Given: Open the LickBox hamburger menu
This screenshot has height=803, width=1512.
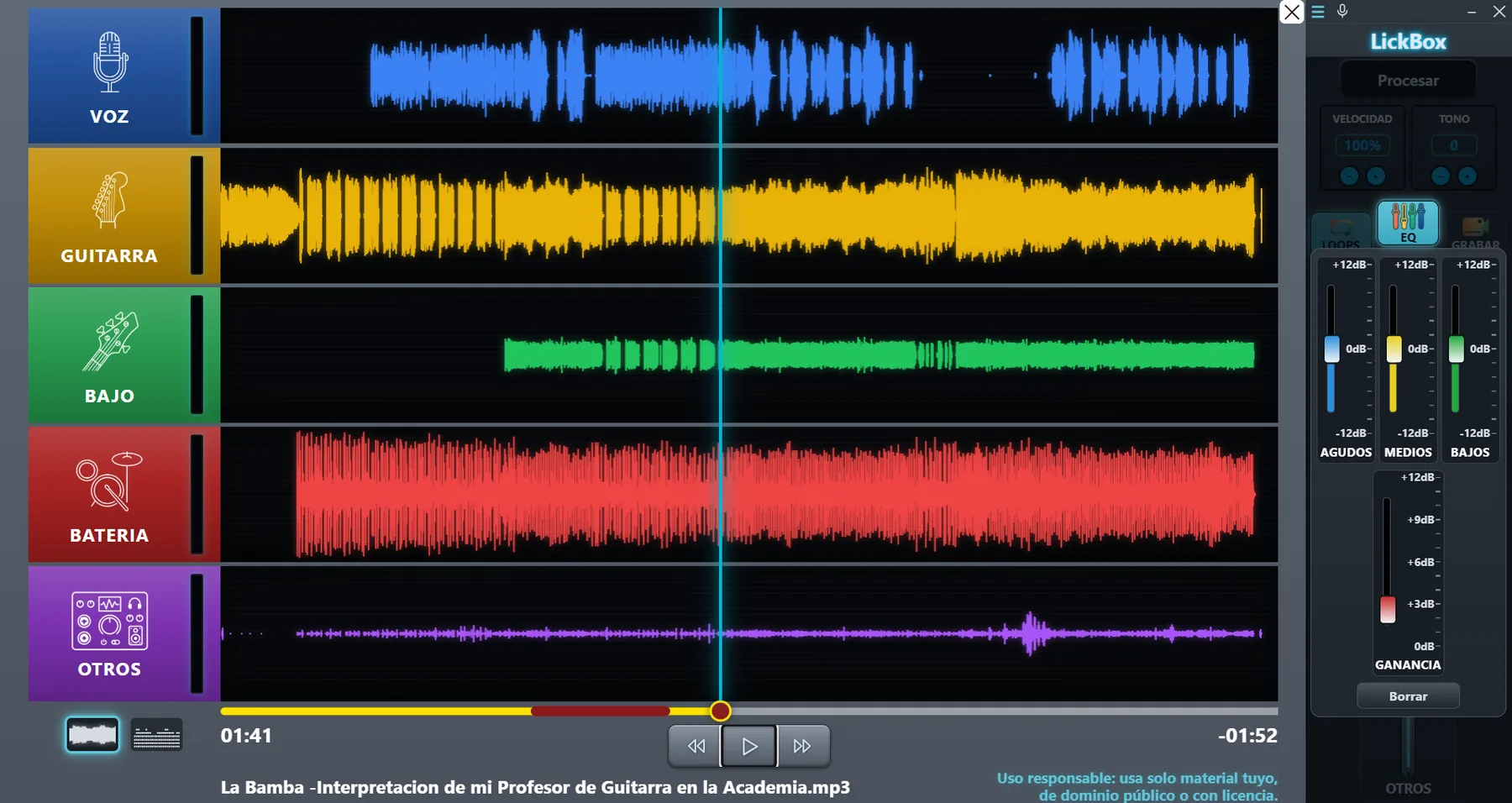Looking at the screenshot, I should (1318, 12).
